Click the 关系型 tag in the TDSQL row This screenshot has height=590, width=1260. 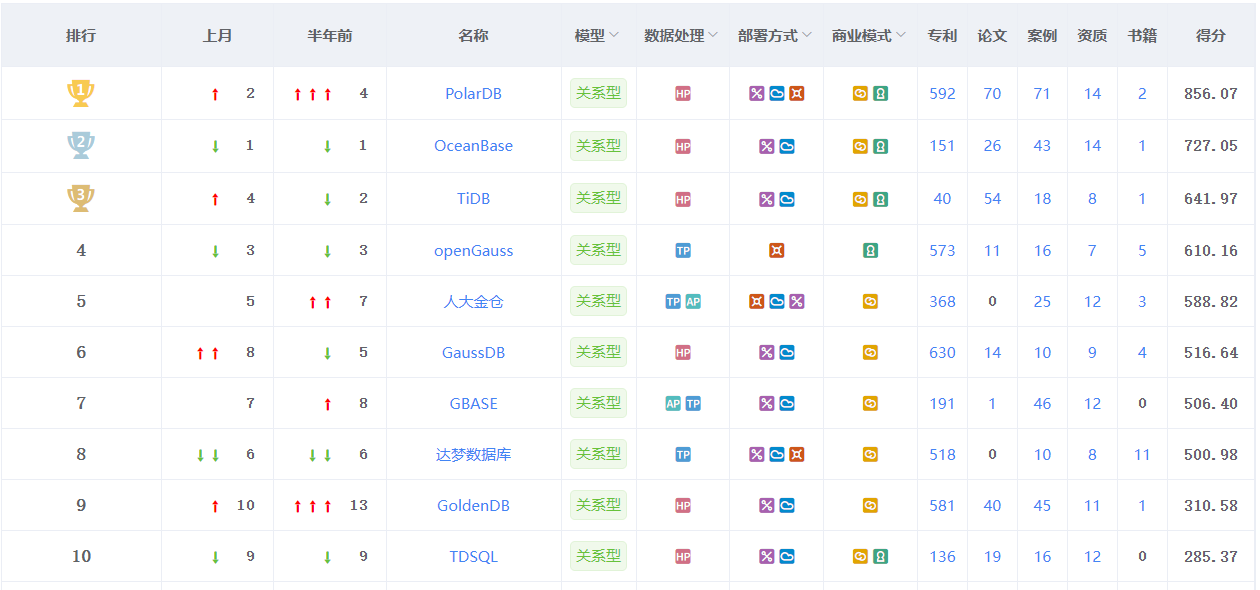598,556
